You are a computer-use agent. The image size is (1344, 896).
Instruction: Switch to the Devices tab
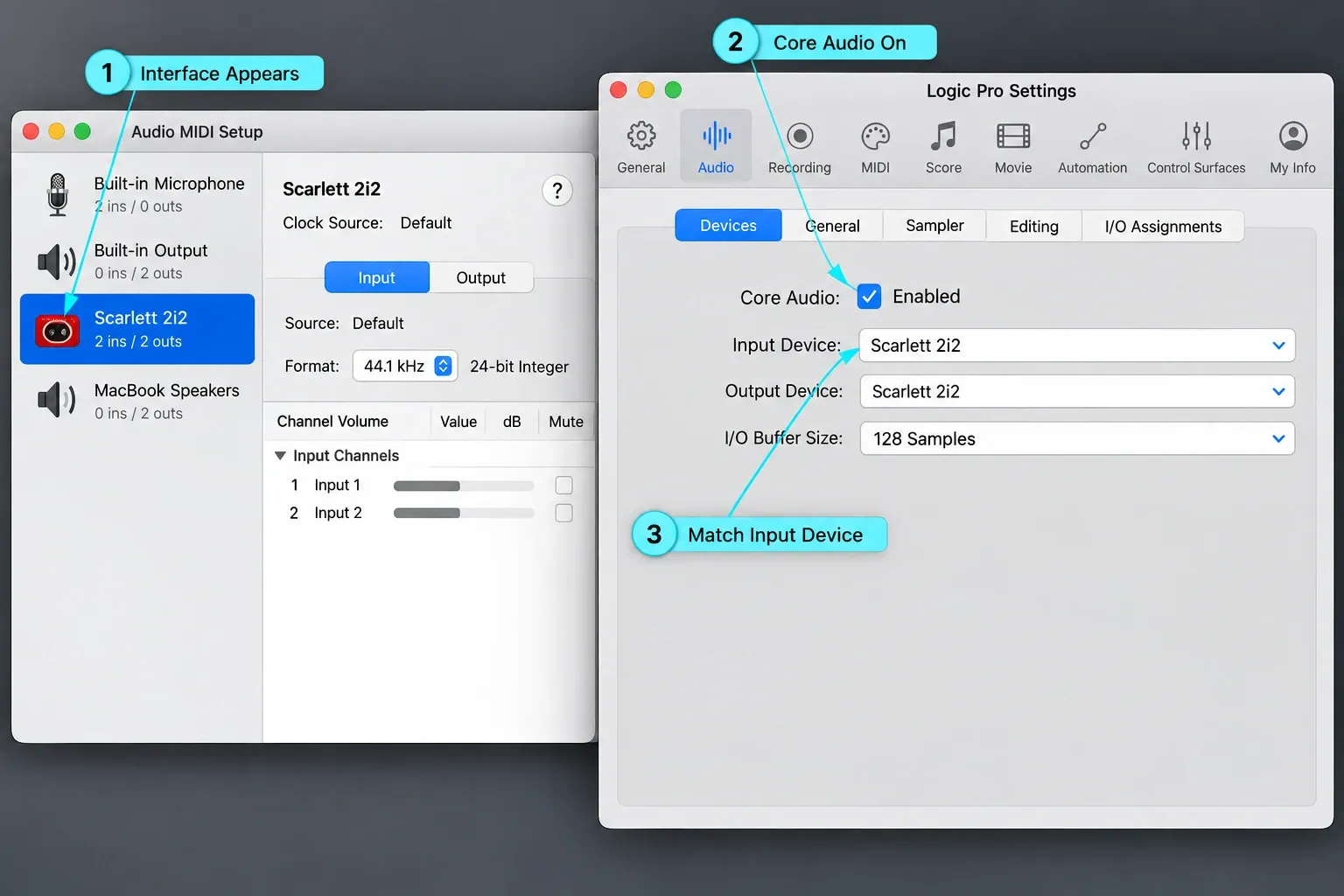(x=728, y=226)
